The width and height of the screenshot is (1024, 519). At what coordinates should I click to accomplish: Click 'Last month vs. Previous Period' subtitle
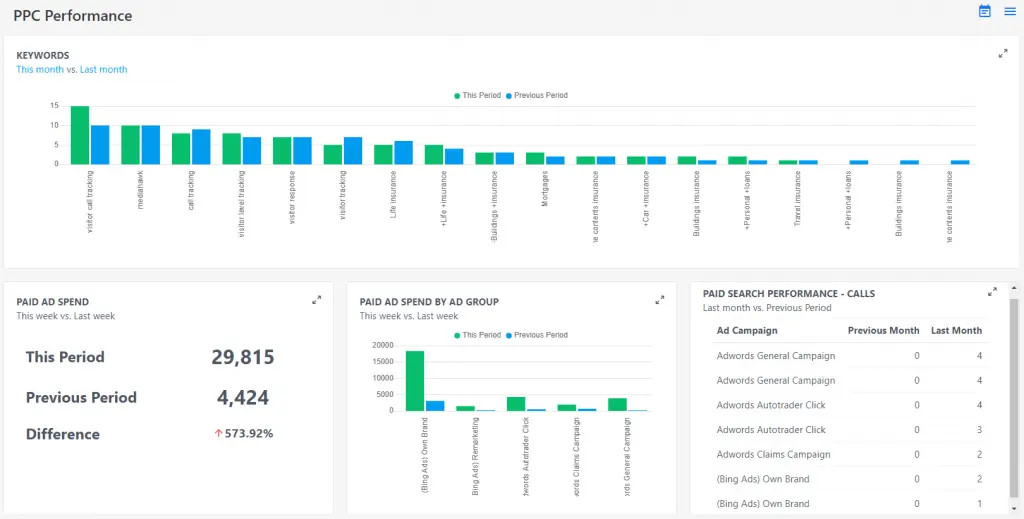(767, 307)
